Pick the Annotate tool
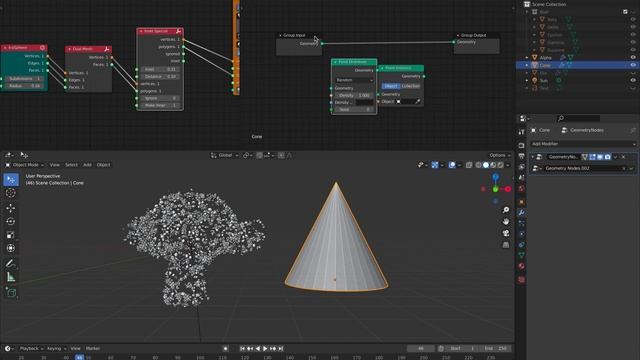This screenshot has height=360, width=640. (x=11, y=263)
